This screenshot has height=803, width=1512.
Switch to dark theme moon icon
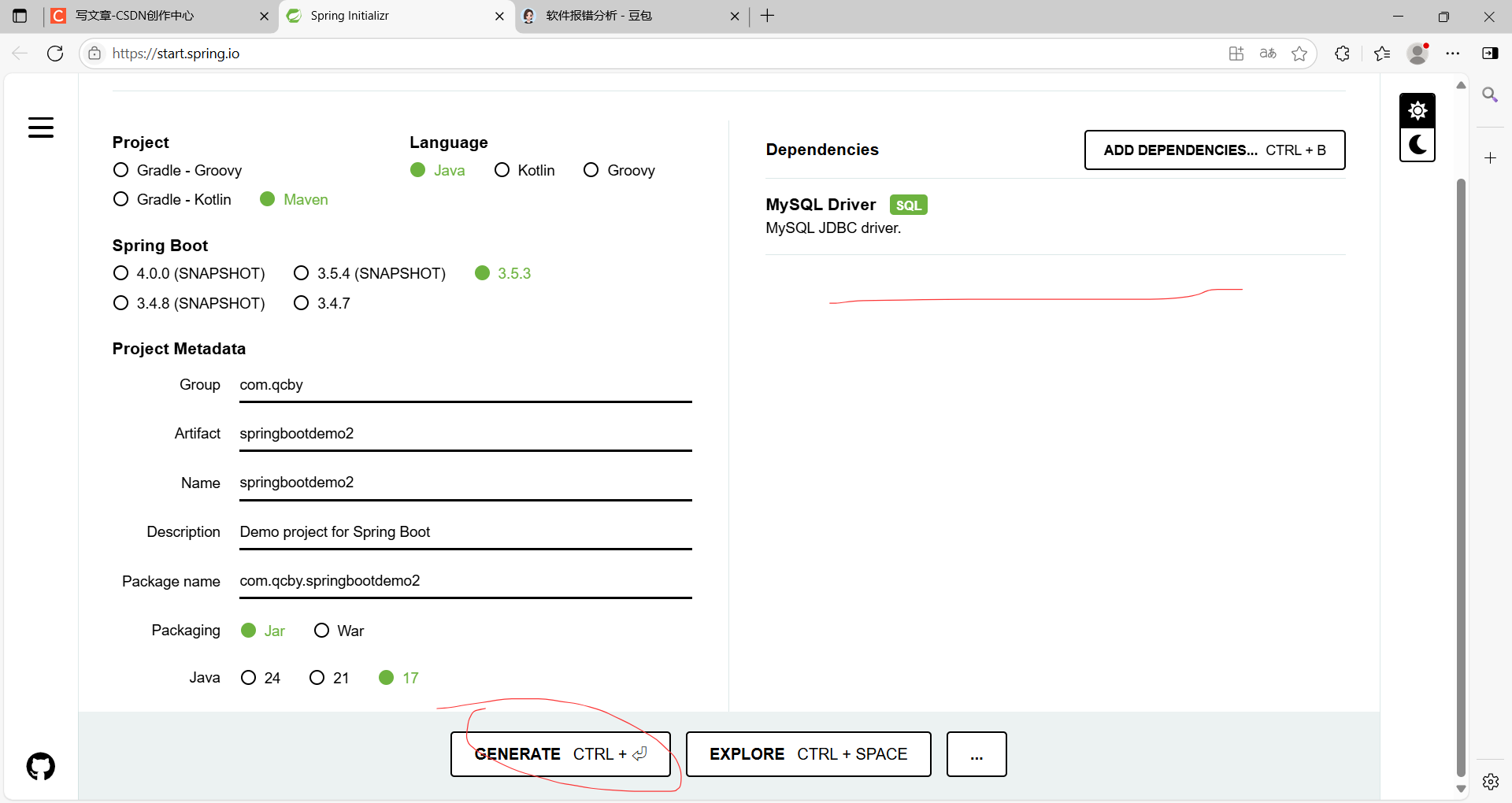click(1417, 145)
